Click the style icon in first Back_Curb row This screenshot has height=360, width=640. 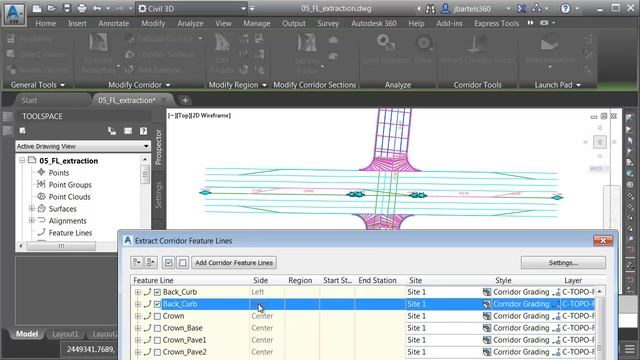point(487,292)
